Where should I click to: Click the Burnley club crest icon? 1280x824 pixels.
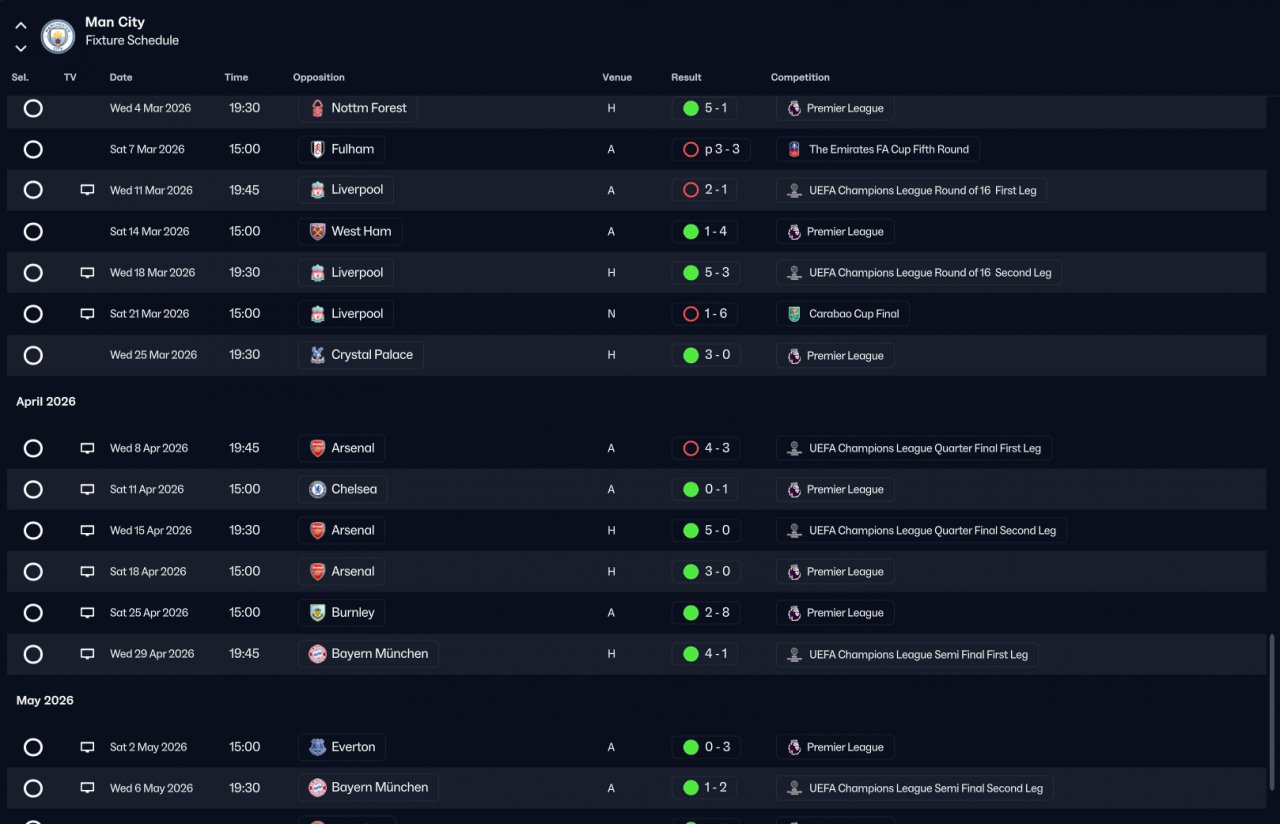pyautogui.click(x=317, y=613)
